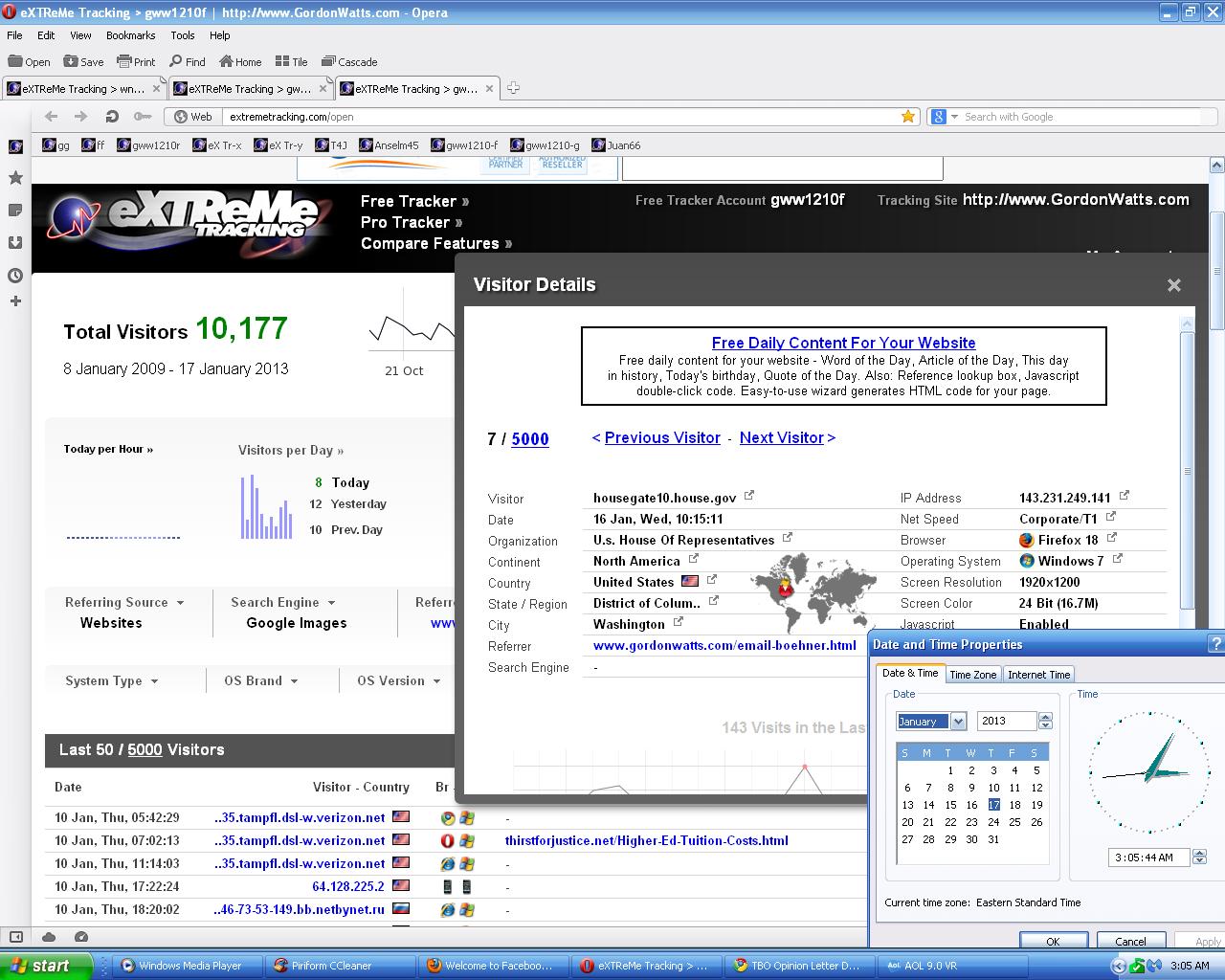Open the Edit menu

46,35
